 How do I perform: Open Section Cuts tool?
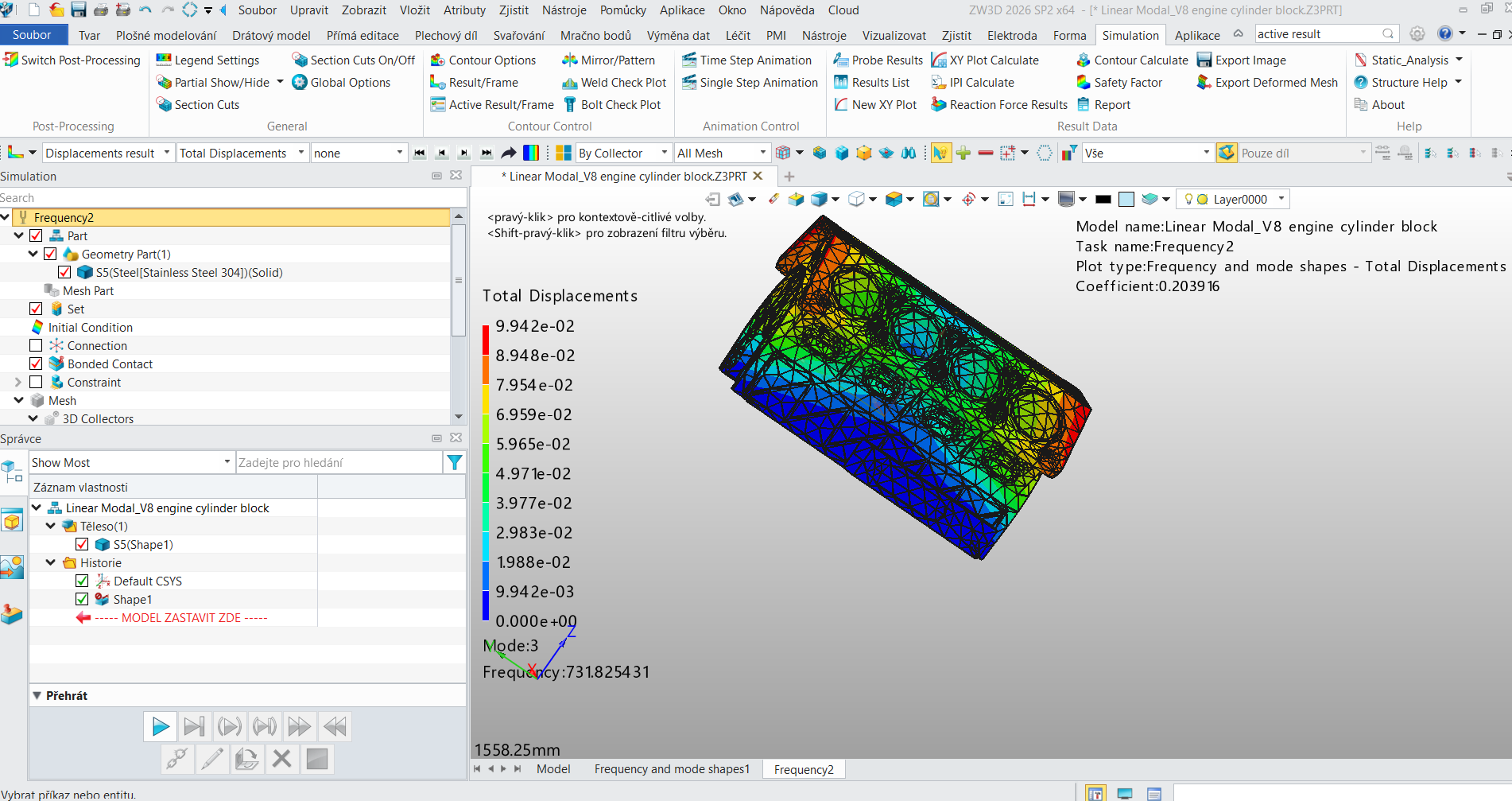[198, 104]
